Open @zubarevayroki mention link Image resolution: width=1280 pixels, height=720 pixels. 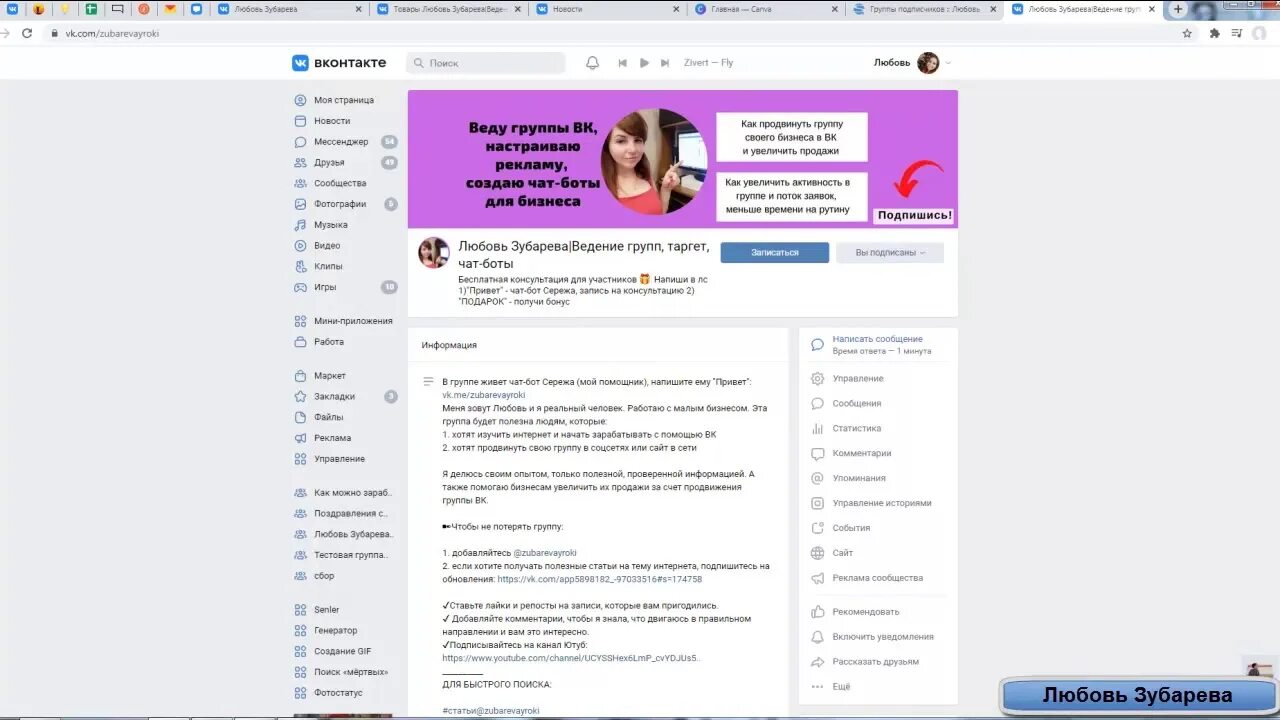click(x=545, y=553)
